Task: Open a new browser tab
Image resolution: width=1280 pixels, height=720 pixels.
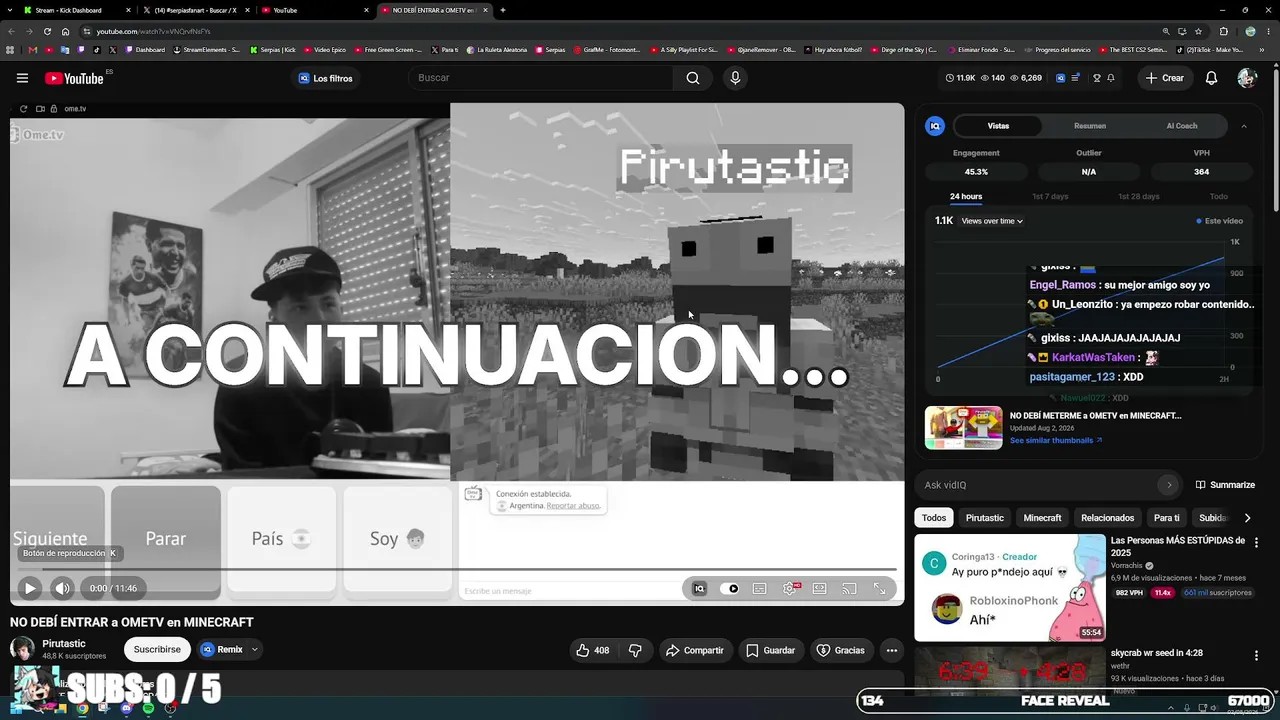Action: pyautogui.click(x=502, y=10)
